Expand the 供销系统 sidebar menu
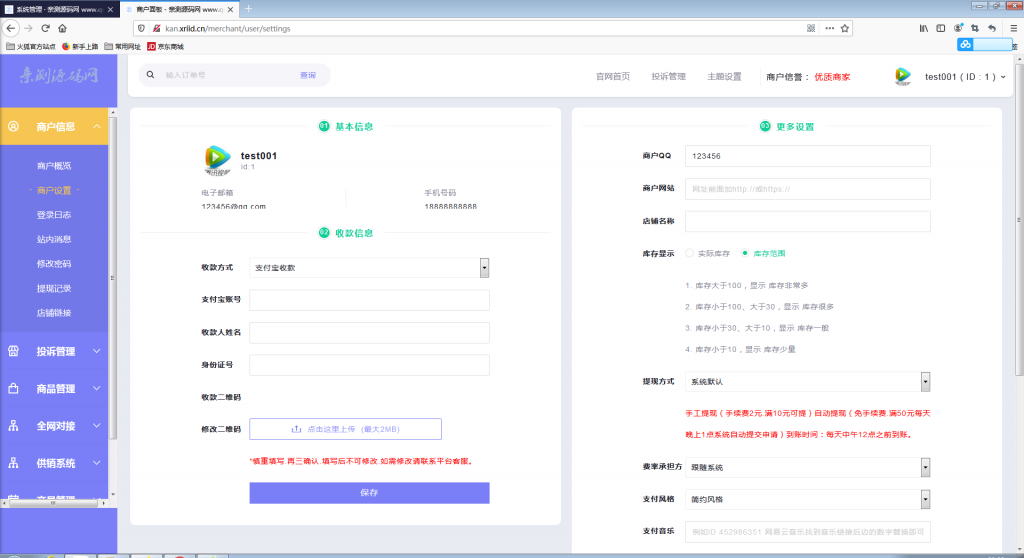This screenshot has height=558, width=1024. (x=55, y=463)
